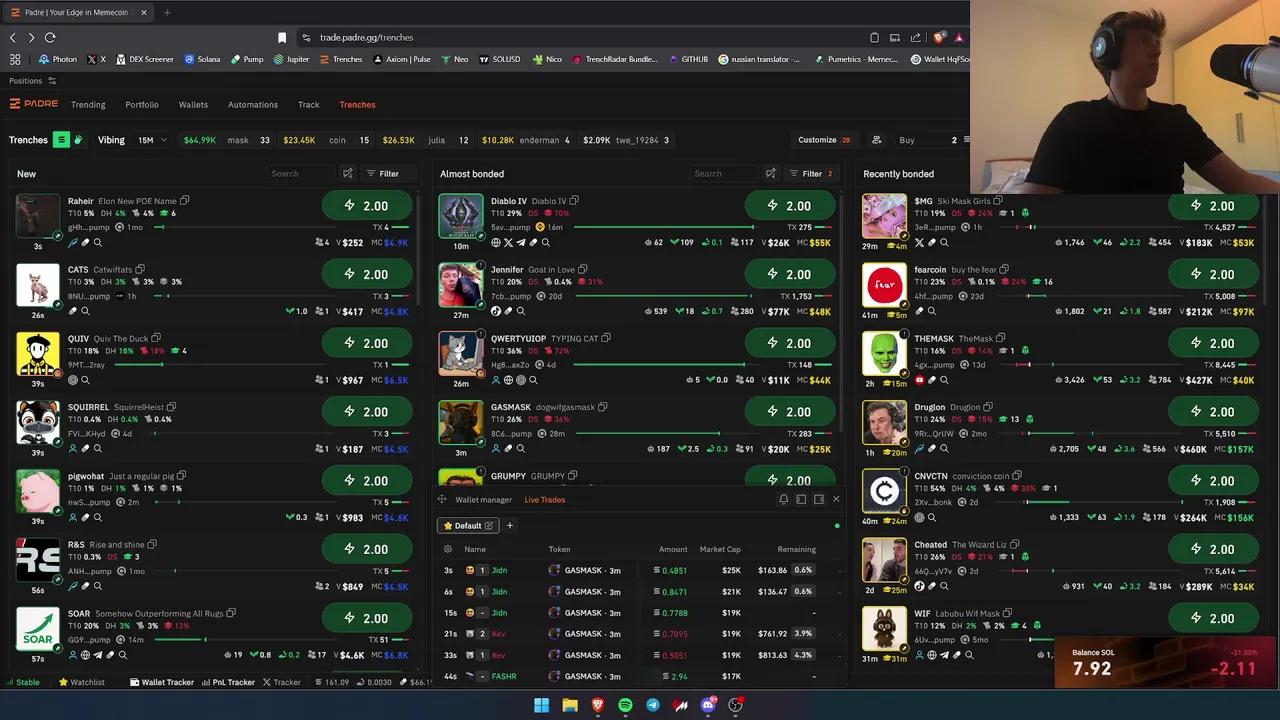
Task: Open the pigwohat pig thumbnail
Action: 38,491
